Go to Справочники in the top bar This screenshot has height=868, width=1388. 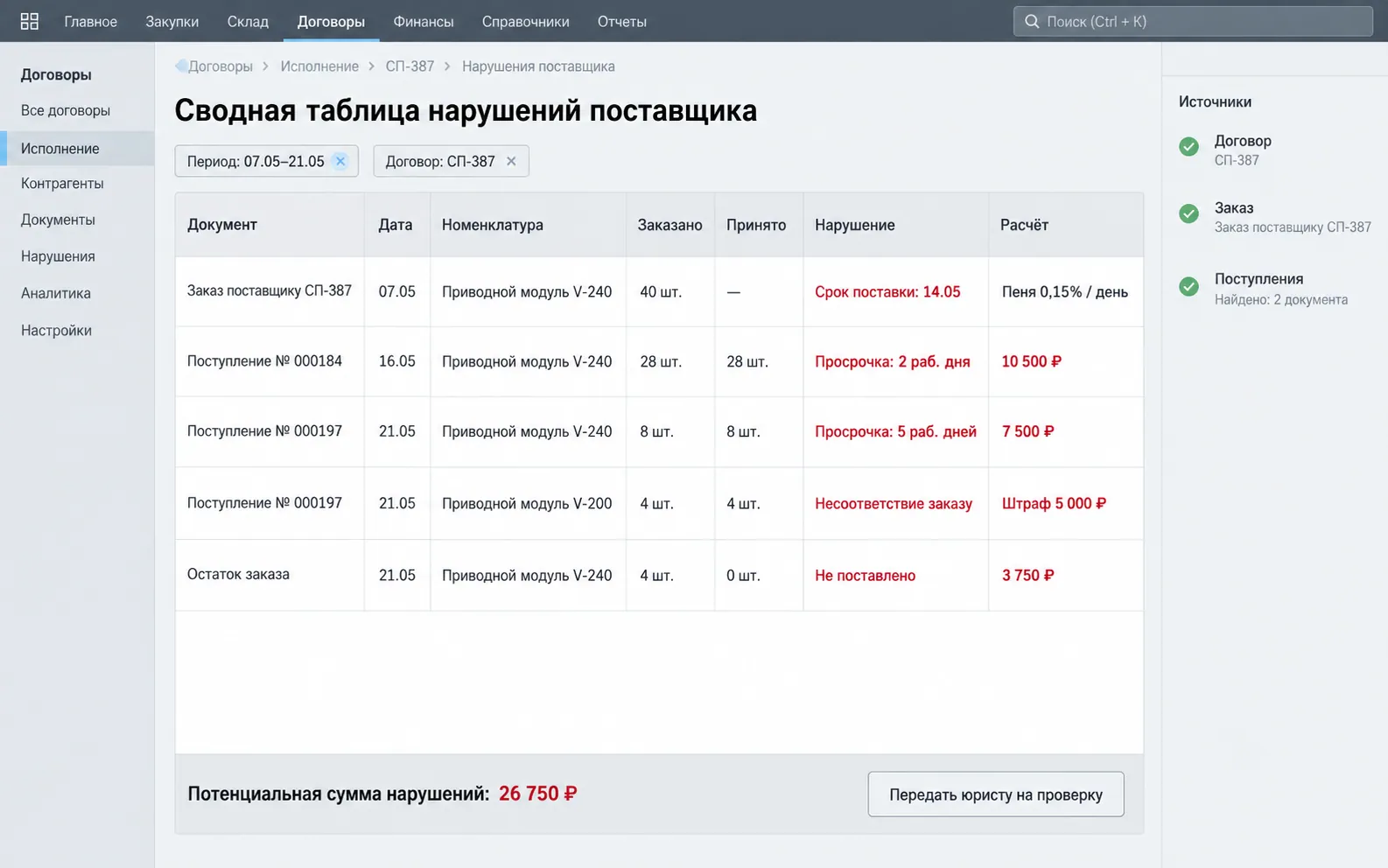click(525, 22)
